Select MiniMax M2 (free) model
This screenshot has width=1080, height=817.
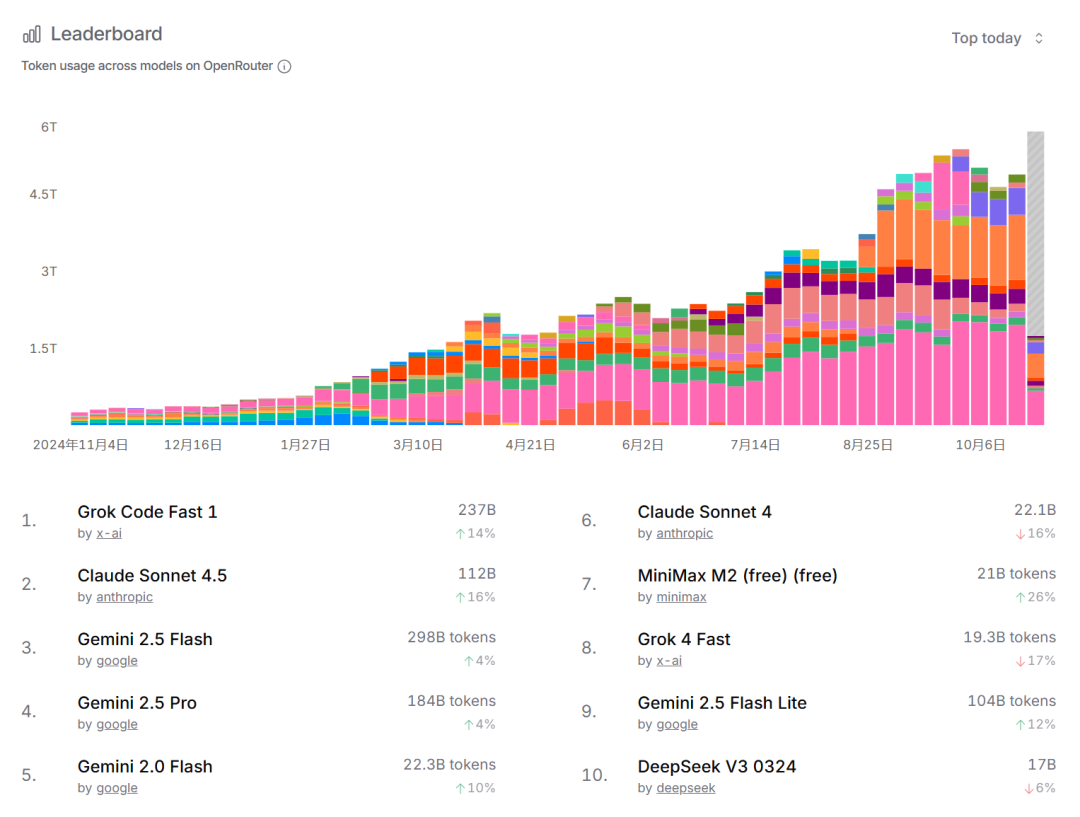737,576
